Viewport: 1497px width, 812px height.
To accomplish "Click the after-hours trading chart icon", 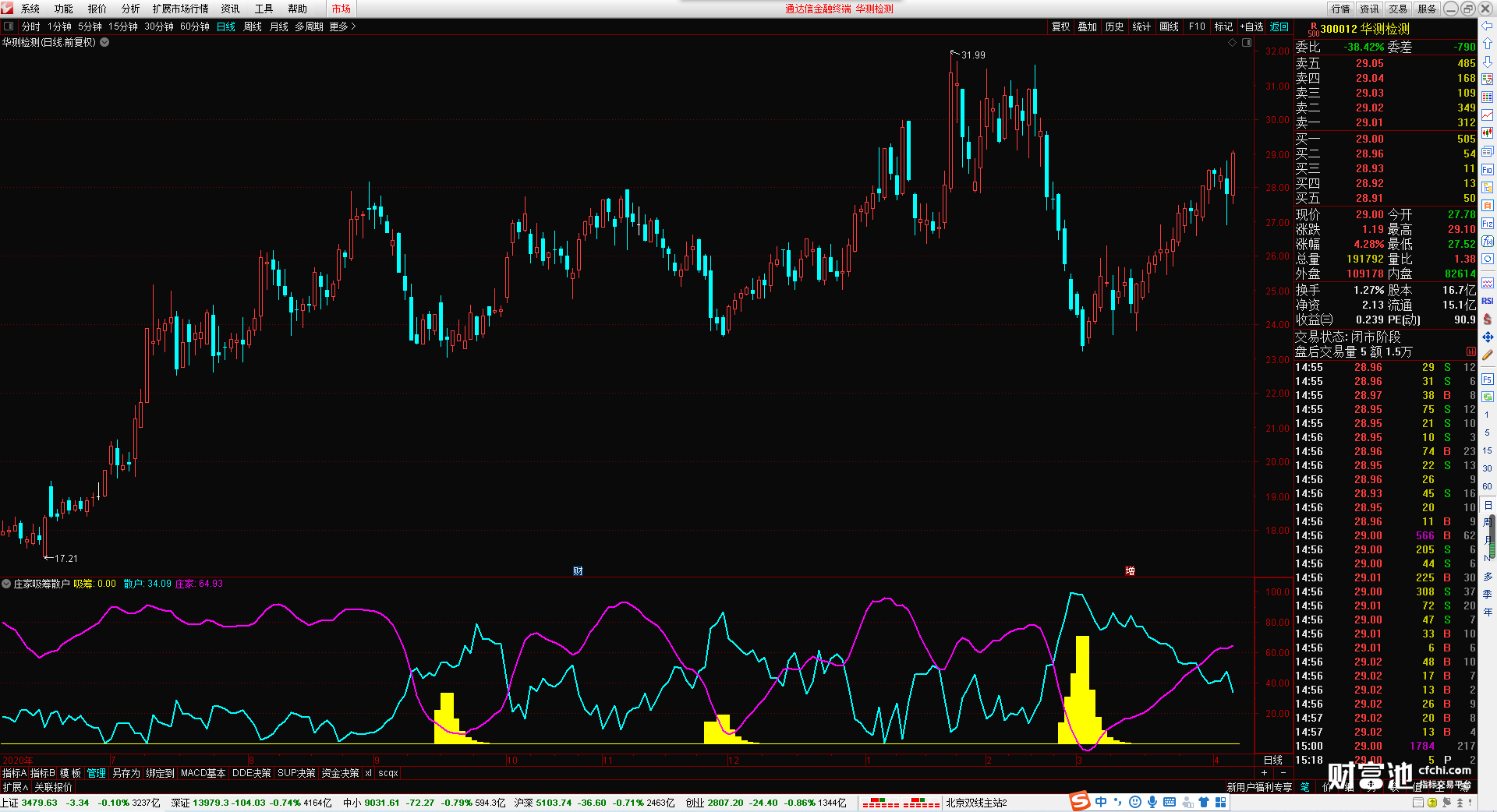I will pyautogui.click(x=1471, y=352).
